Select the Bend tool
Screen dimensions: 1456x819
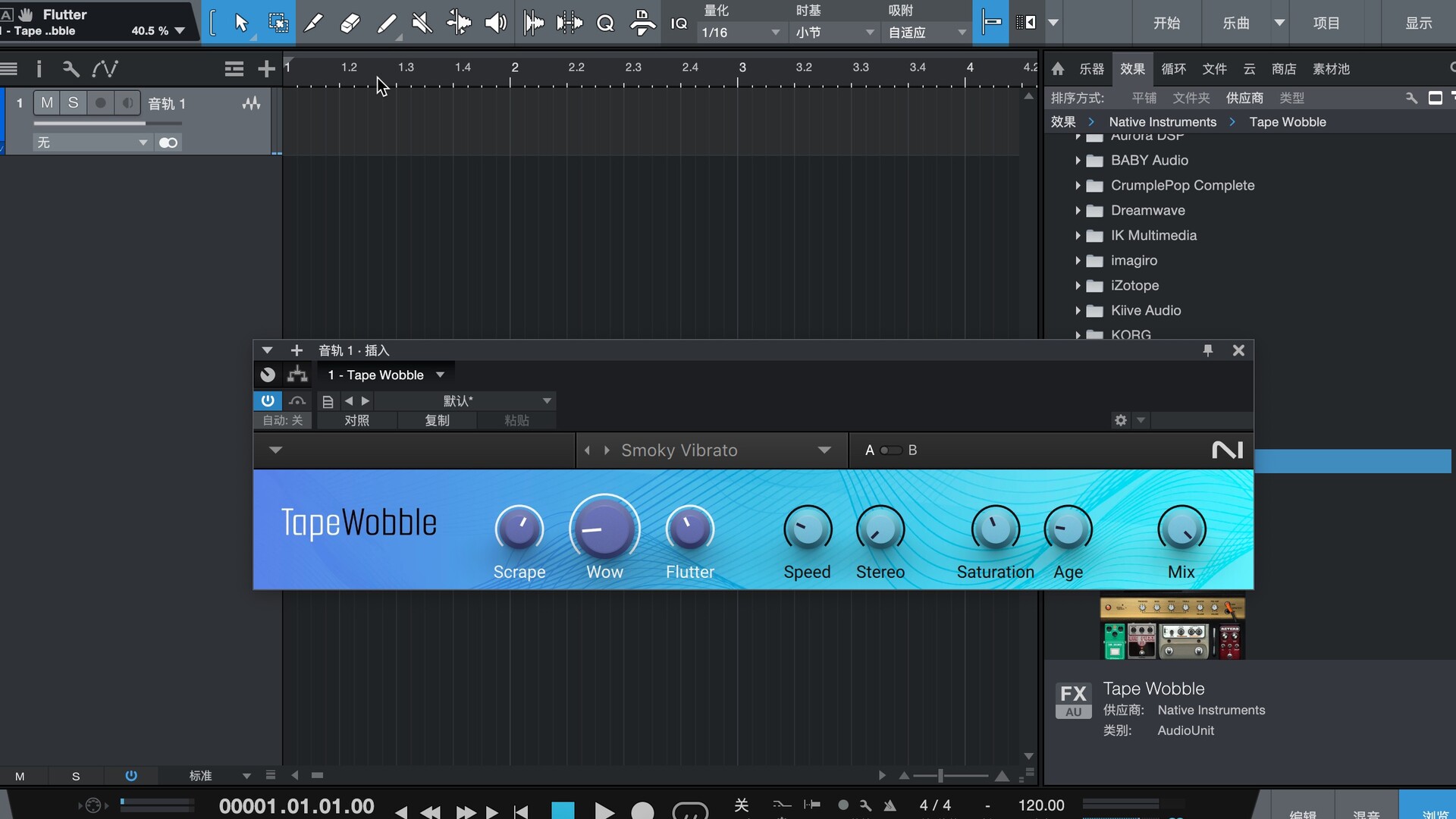click(x=459, y=23)
